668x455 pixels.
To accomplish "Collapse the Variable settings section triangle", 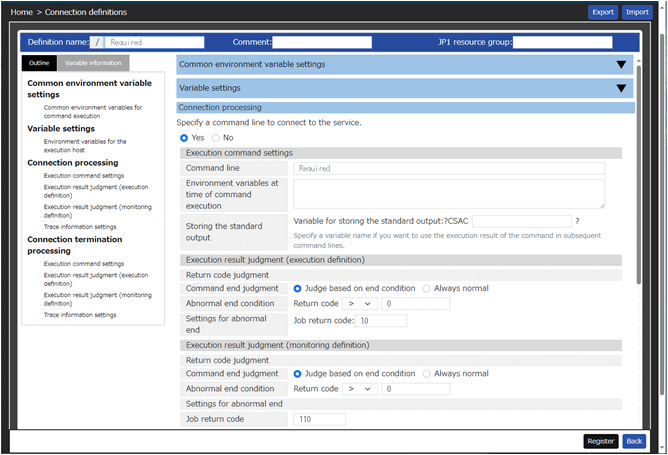I will pos(622,88).
